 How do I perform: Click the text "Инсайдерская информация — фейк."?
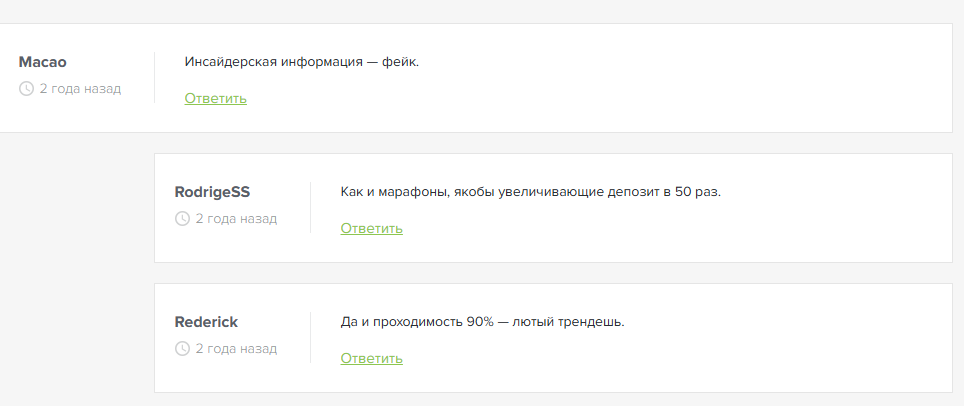pyautogui.click(x=302, y=62)
